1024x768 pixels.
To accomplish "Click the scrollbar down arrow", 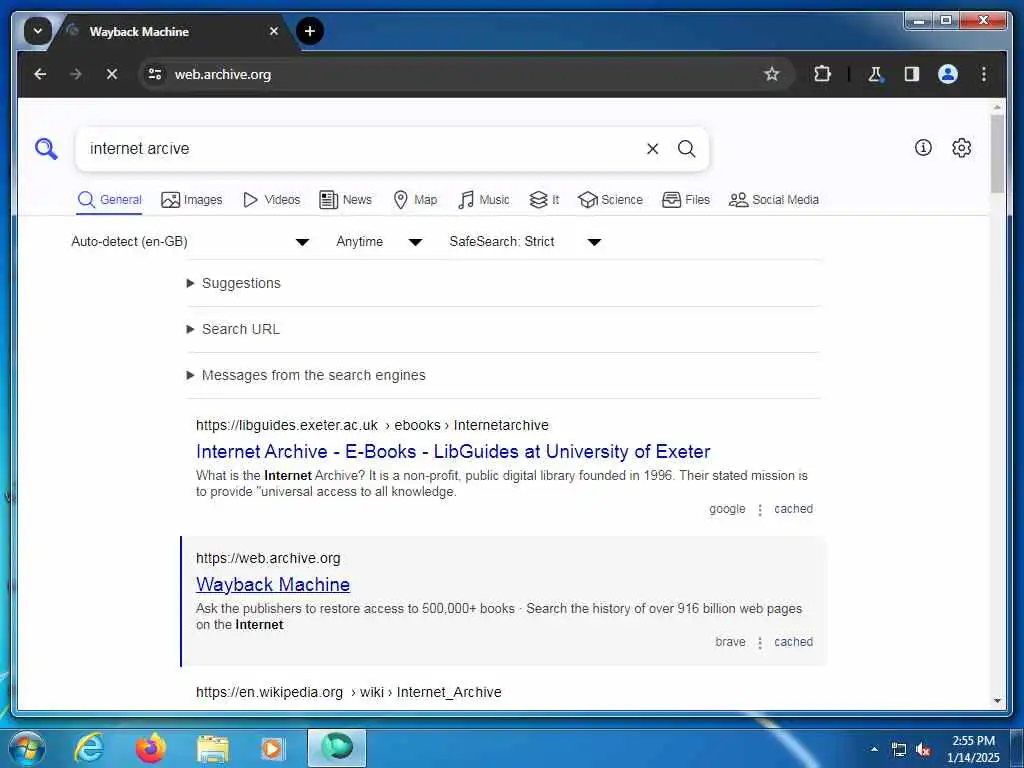I will (997, 701).
